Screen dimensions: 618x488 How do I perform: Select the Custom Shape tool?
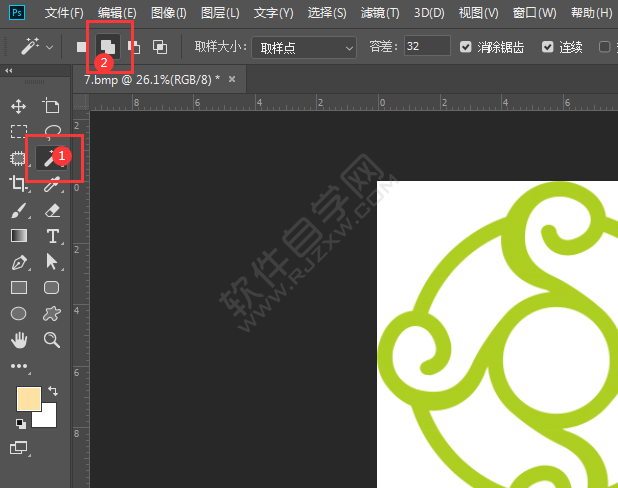(52, 314)
